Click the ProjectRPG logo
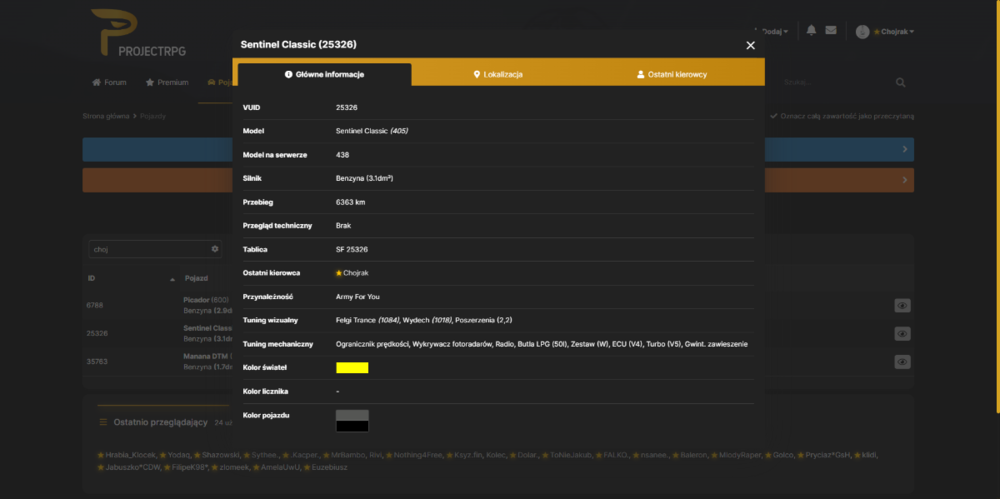This screenshot has height=499, width=1000. tap(138, 33)
